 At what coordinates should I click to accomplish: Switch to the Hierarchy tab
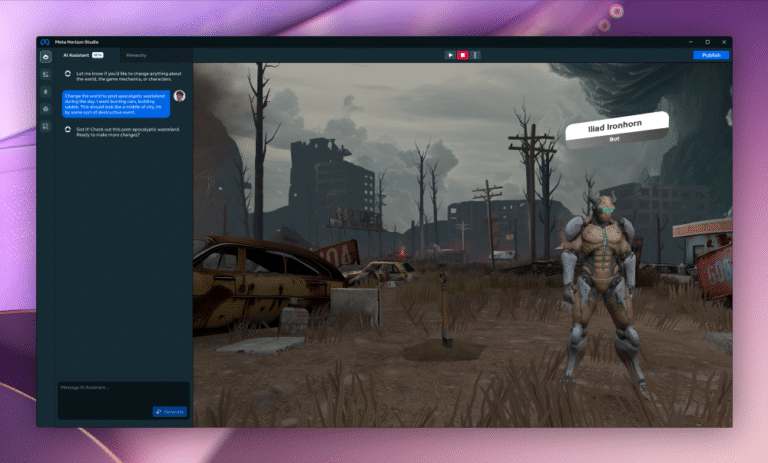(136, 55)
